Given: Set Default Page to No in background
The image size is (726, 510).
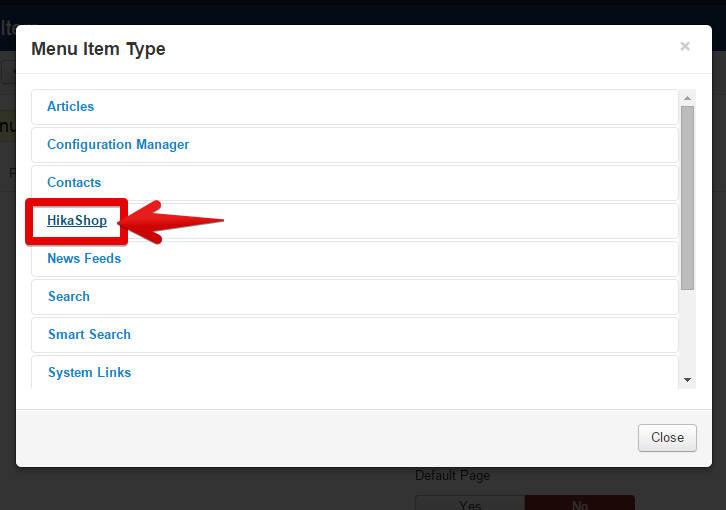Looking at the screenshot, I should coord(580,503).
